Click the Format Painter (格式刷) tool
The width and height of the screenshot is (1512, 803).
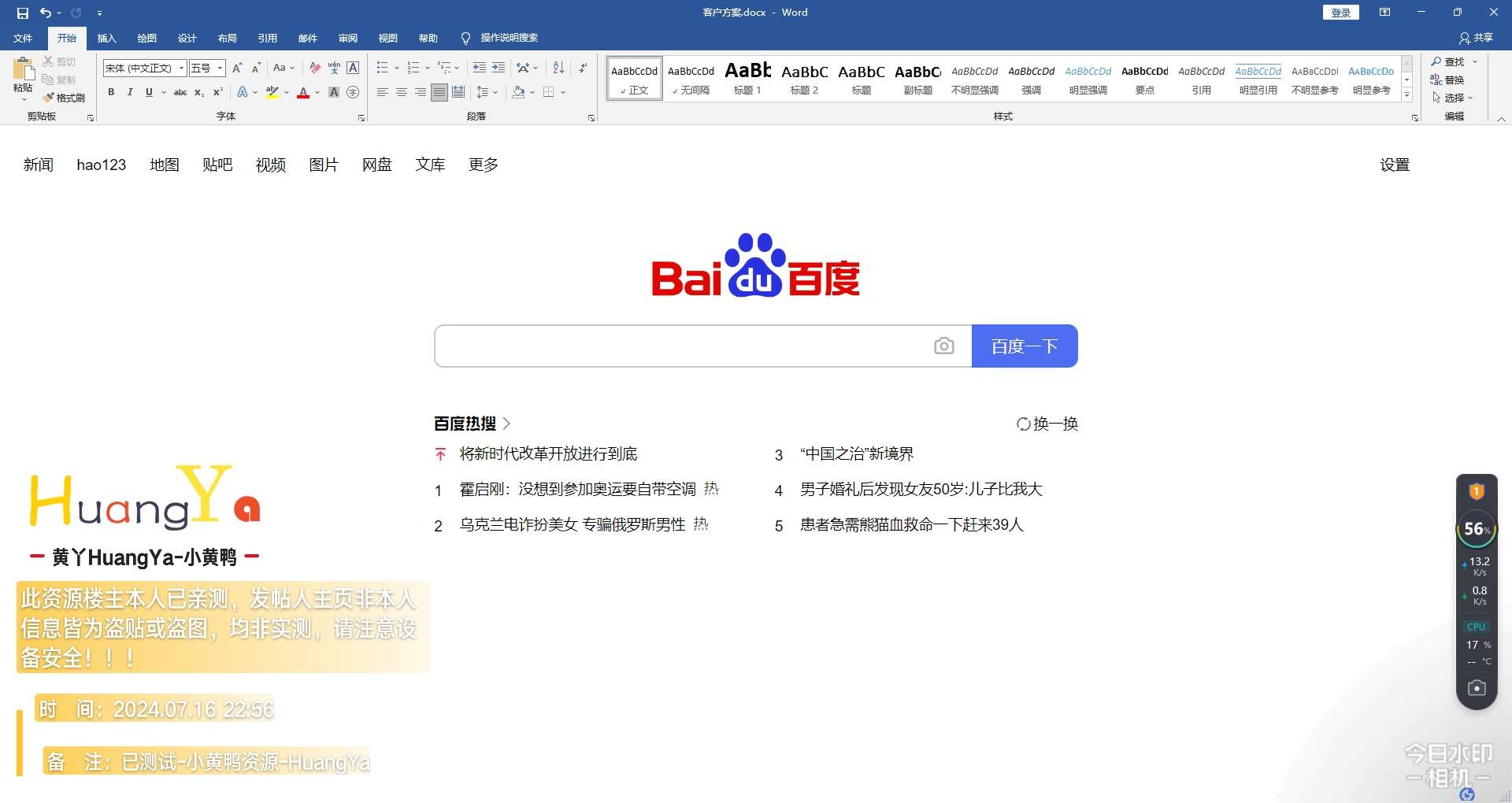[x=65, y=98]
